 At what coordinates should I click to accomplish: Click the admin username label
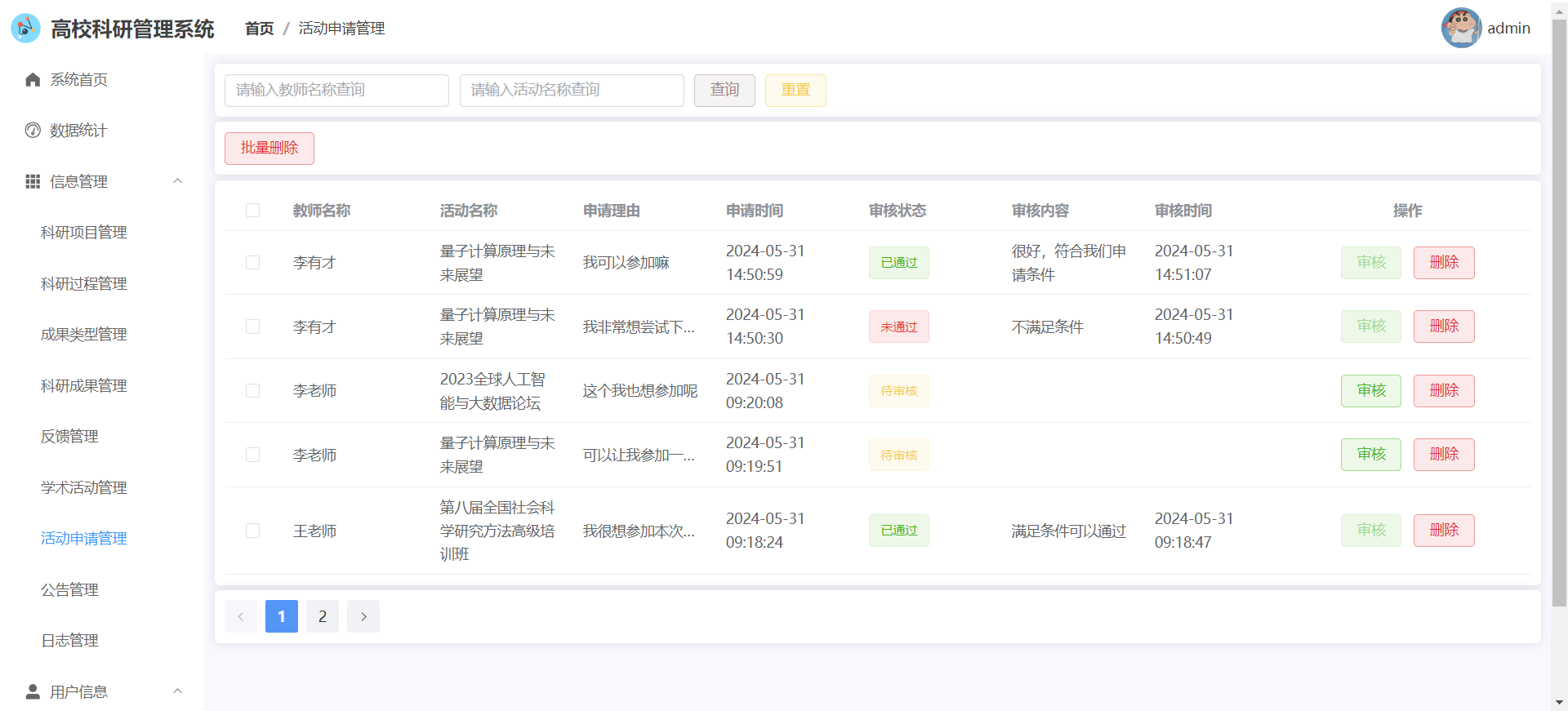coord(1508,28)
